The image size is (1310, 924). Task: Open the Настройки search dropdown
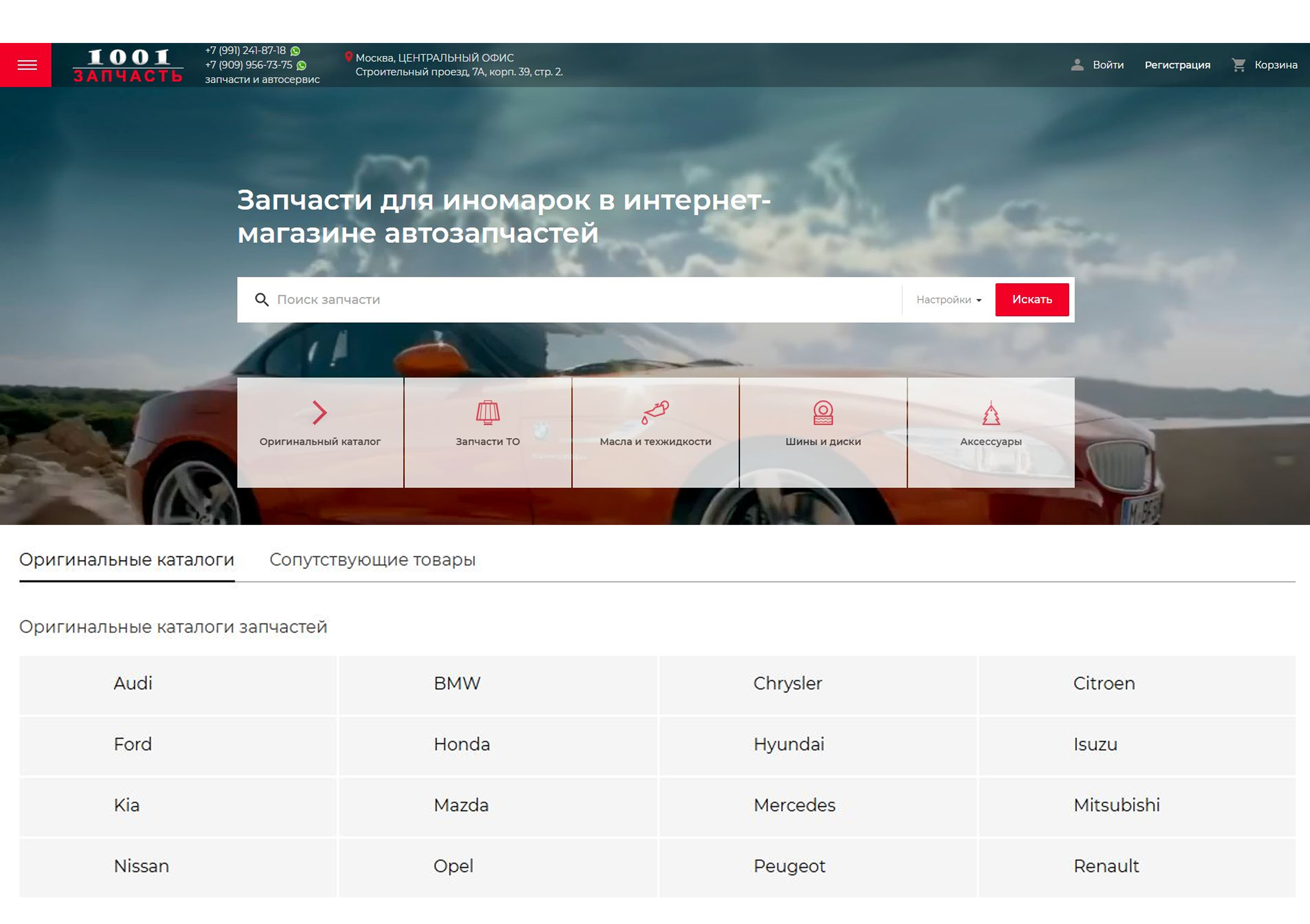(948, 300)
